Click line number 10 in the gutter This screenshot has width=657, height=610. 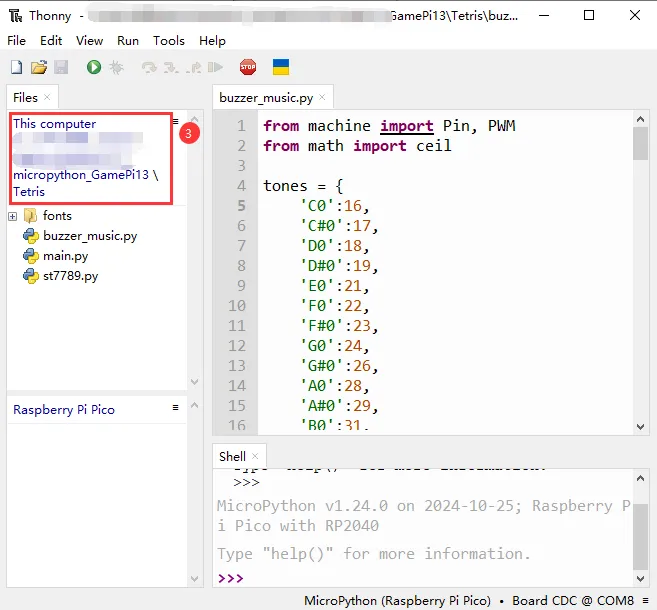pyautogui.click(x=237, y=306)
